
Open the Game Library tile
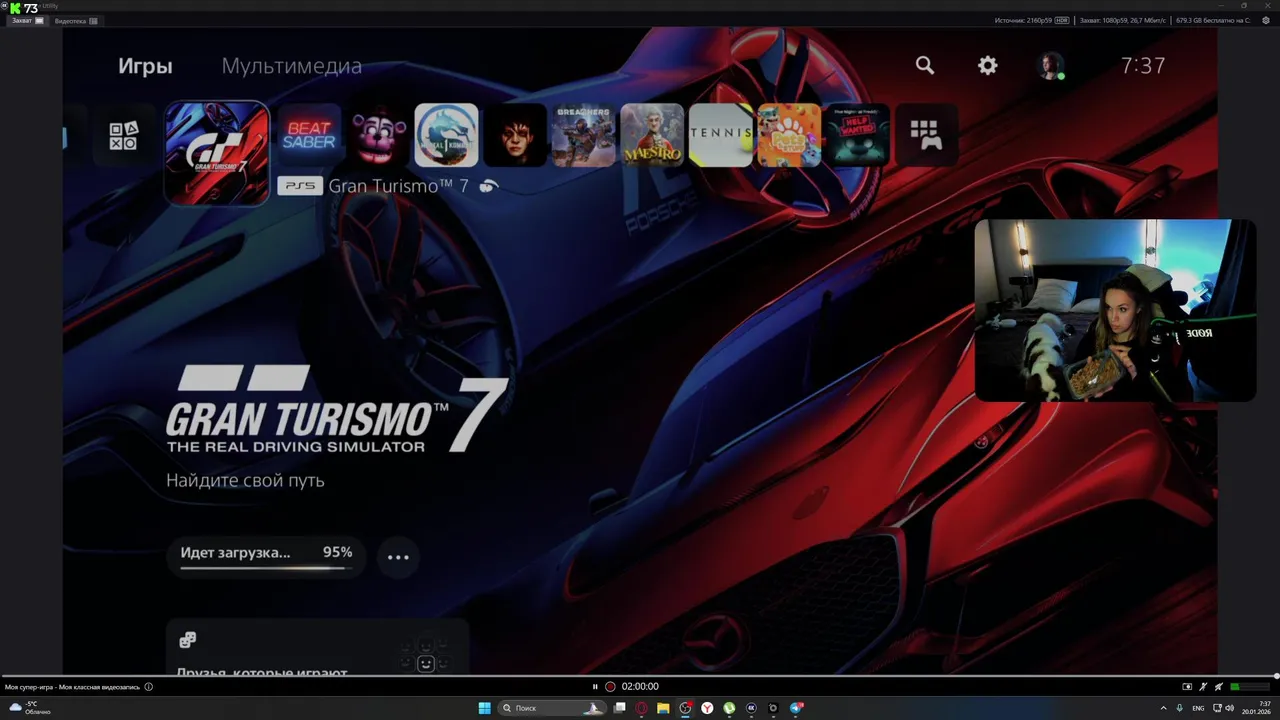pyautogui.click(x=926, y=135)
